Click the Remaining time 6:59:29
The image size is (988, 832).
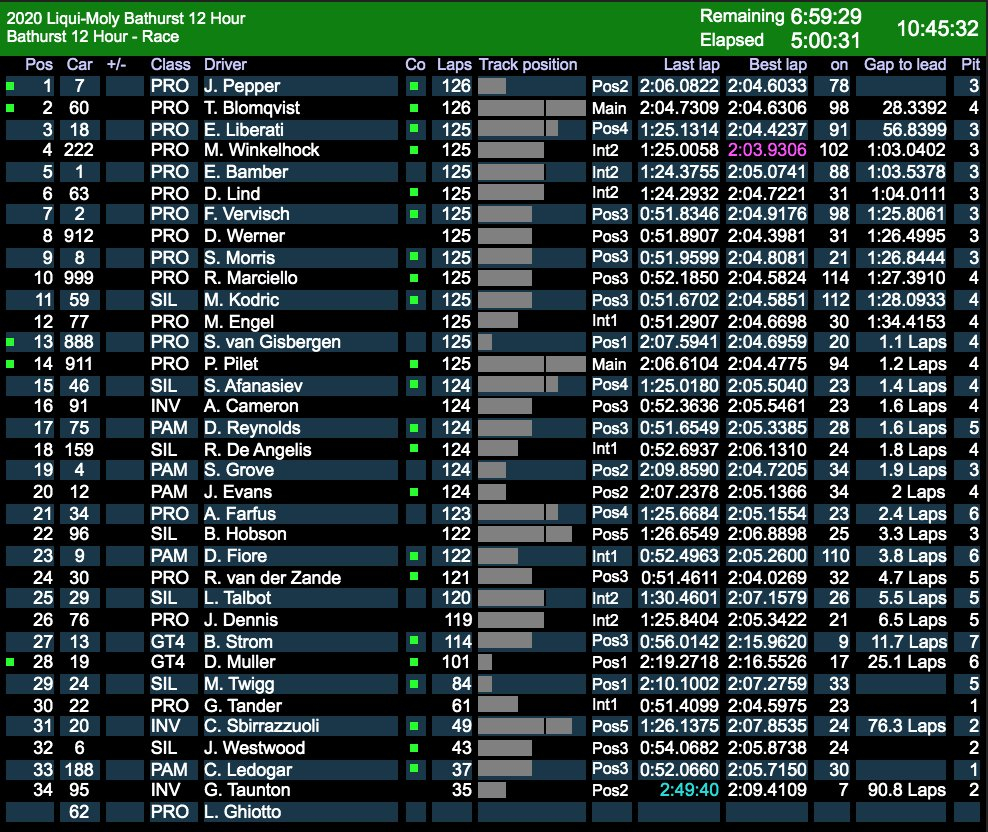pos(826,16)
